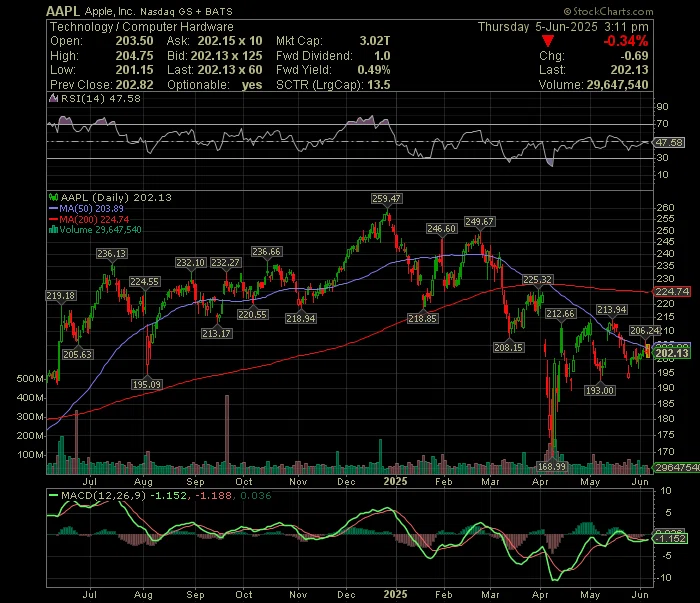Click the 168.99 low price label
Screen dimensions: 700x603
point(551,466)
